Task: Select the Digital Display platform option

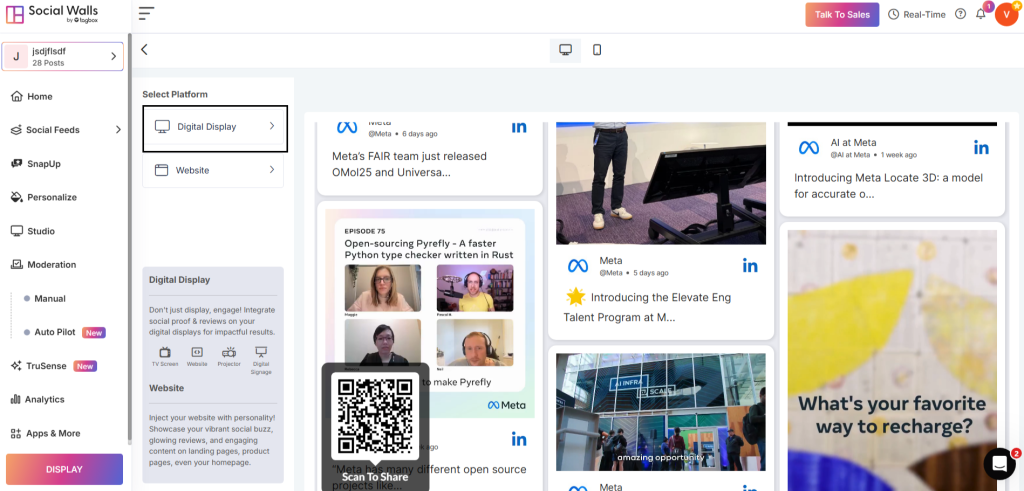Action: point(215,127)
